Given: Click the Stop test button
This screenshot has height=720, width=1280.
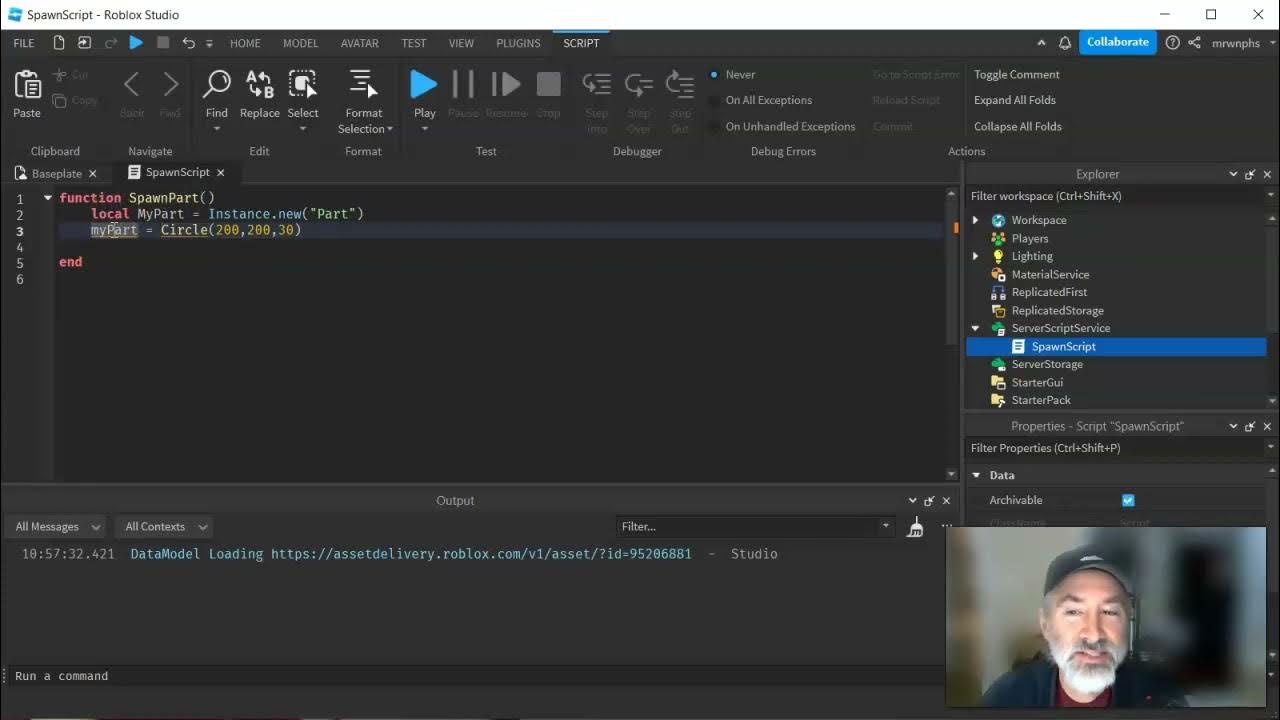Looking at the screenshot, I should pyautogui.click(x=548, y=85).
